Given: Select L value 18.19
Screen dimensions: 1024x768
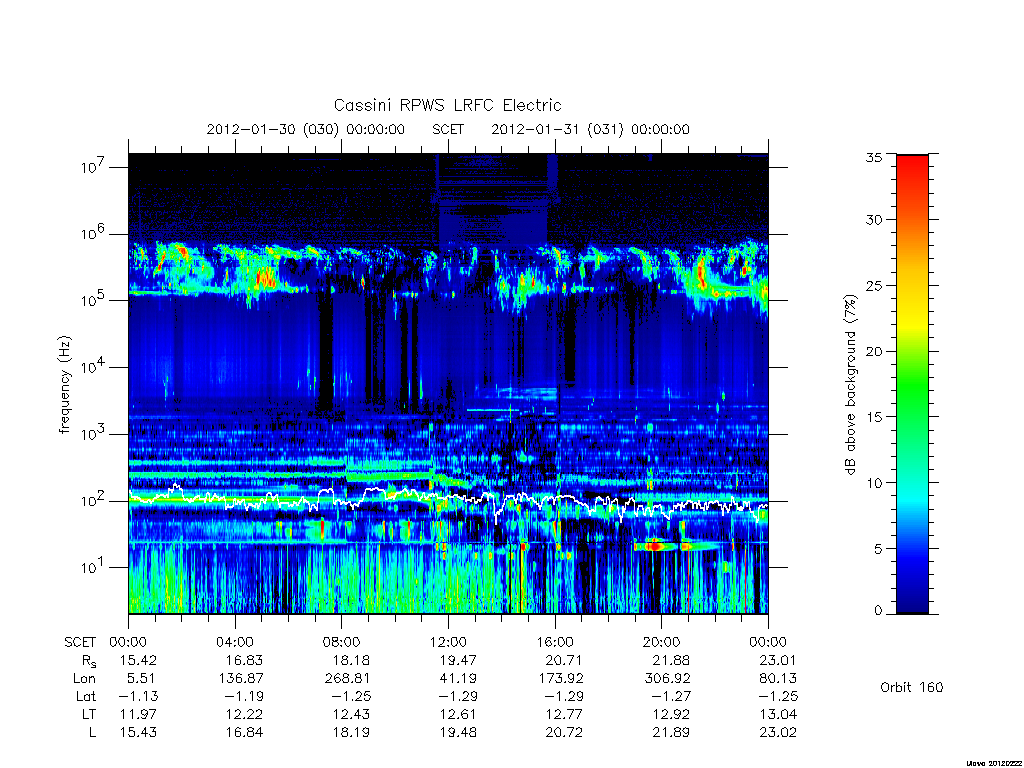Looking at the screenshot, I should (351, 733).
